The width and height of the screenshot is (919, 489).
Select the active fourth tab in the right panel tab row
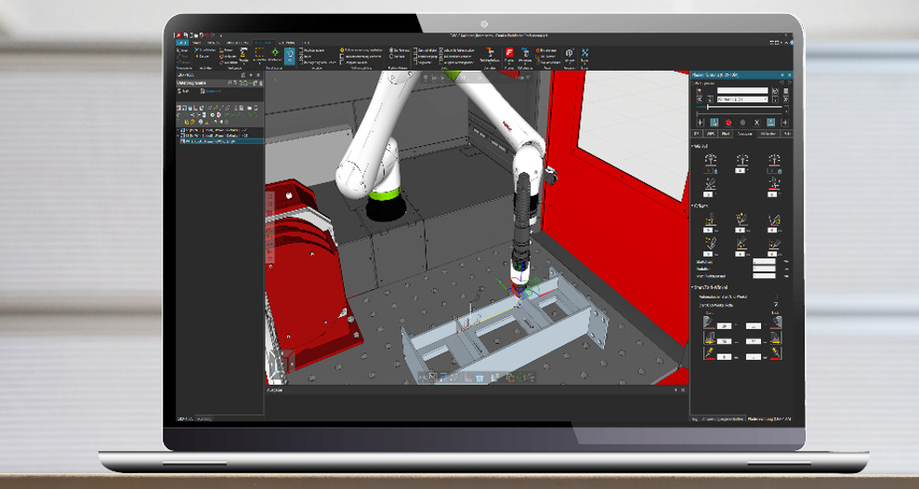[x=744, y=134]
